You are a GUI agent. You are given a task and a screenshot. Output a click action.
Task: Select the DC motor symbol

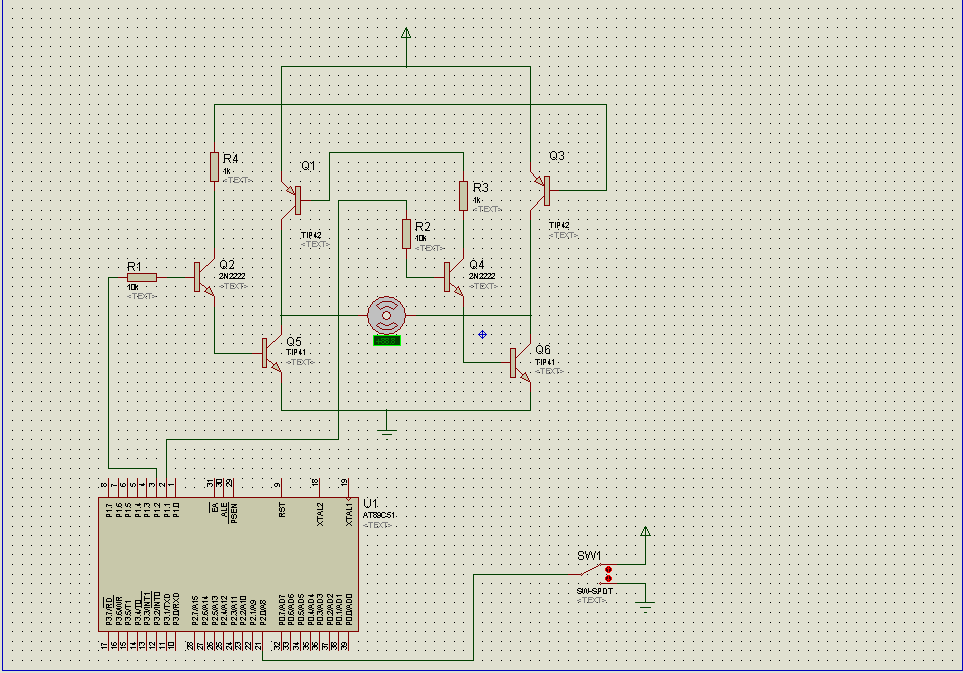click(x=386, y=315)
